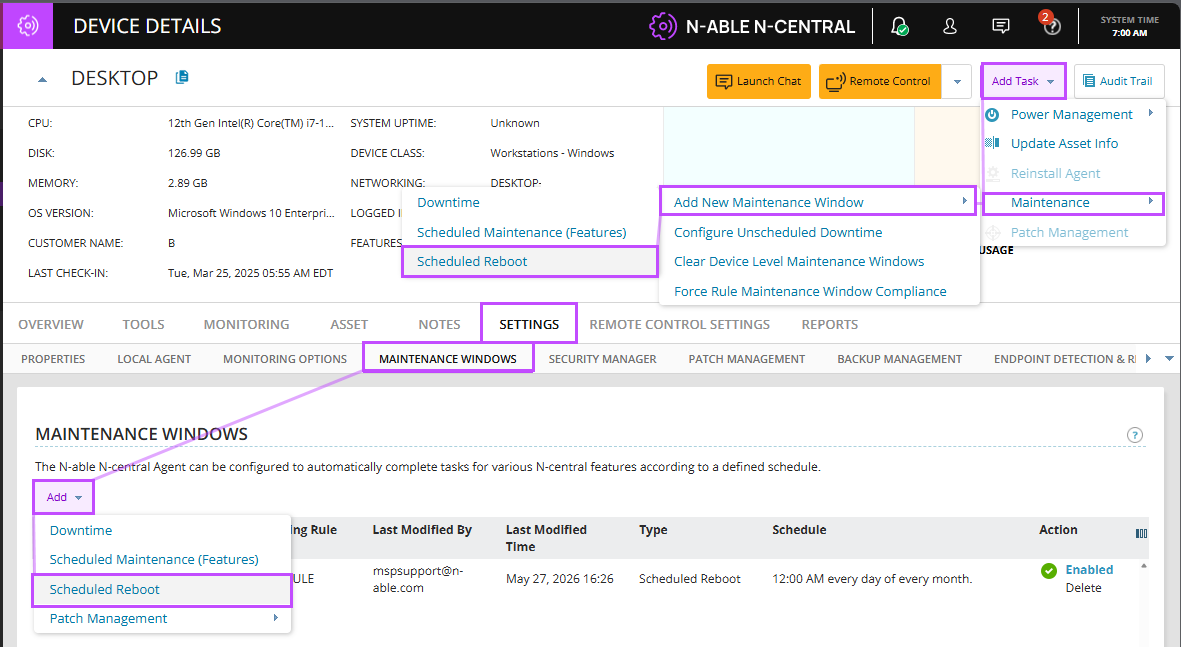Open the LOCAL AGENT sub-tab
This screenshot has width=1181, height=647.
point(154,359)
